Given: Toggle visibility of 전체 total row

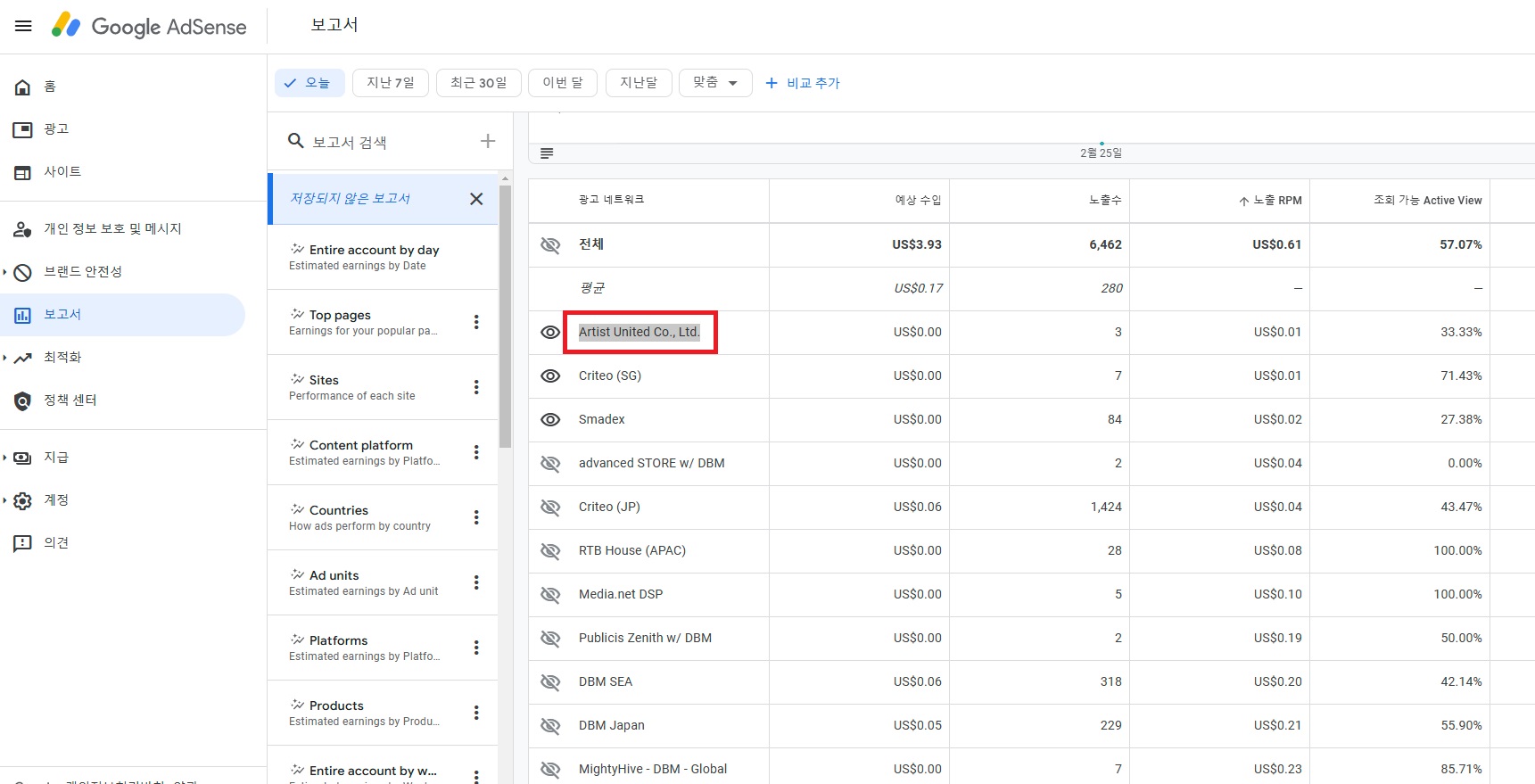Looking at the screenshot, I should point(550,244).
